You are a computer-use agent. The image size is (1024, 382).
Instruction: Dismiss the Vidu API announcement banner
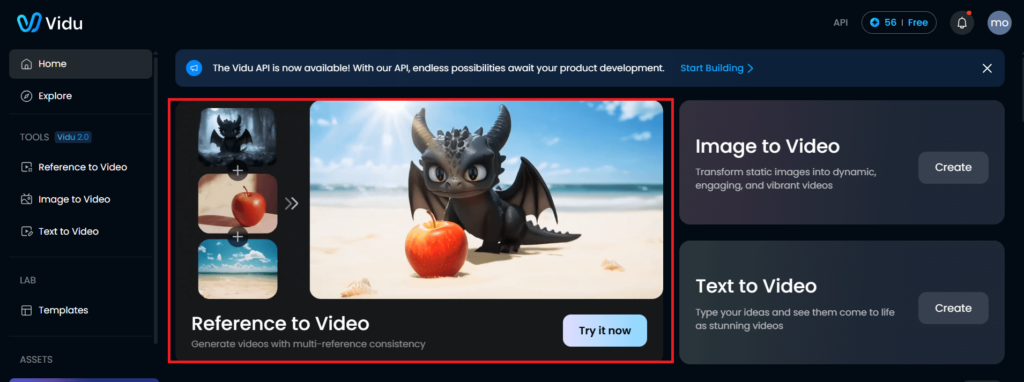987,68
